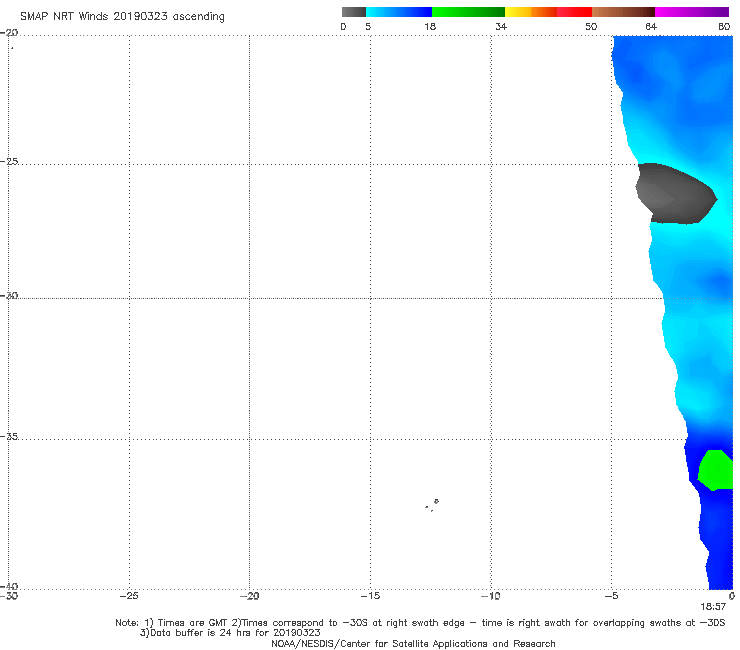Click the colorbar label '50'
Viewport: 740px width, 650px height.
(x=591, y=27)
